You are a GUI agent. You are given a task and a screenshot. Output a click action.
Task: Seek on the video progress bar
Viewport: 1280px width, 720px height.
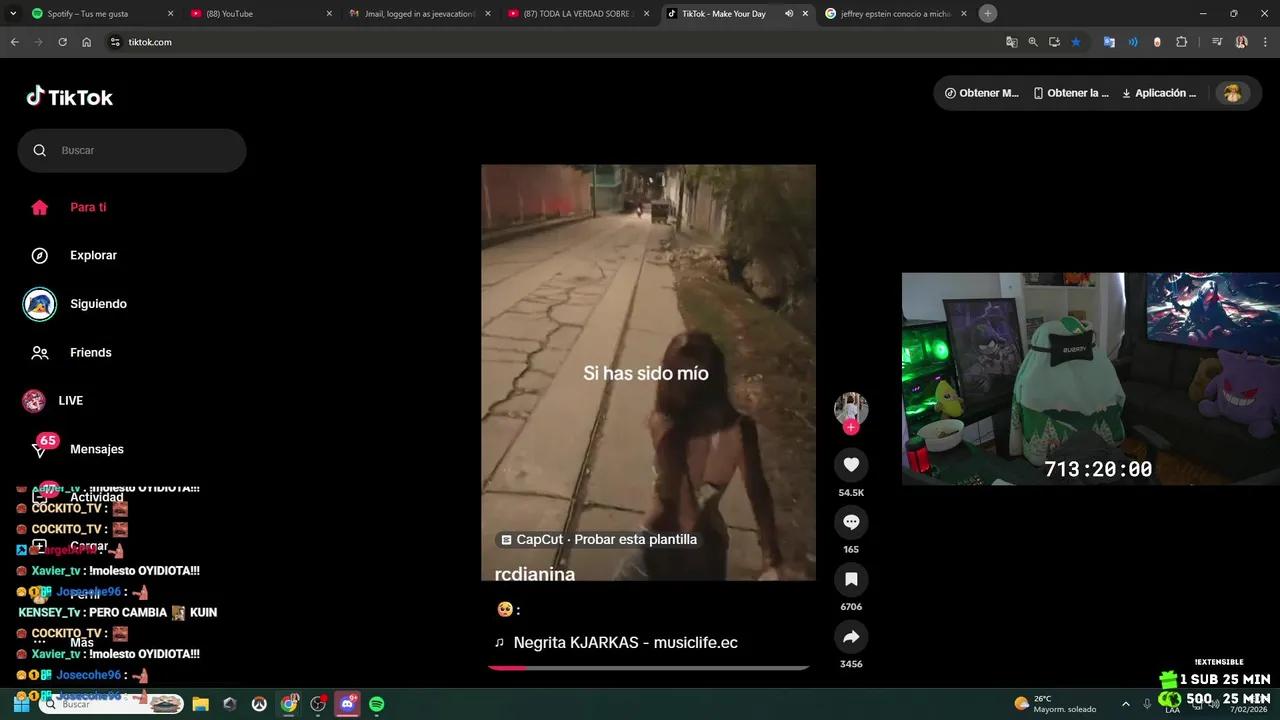[x=648, y=668]
